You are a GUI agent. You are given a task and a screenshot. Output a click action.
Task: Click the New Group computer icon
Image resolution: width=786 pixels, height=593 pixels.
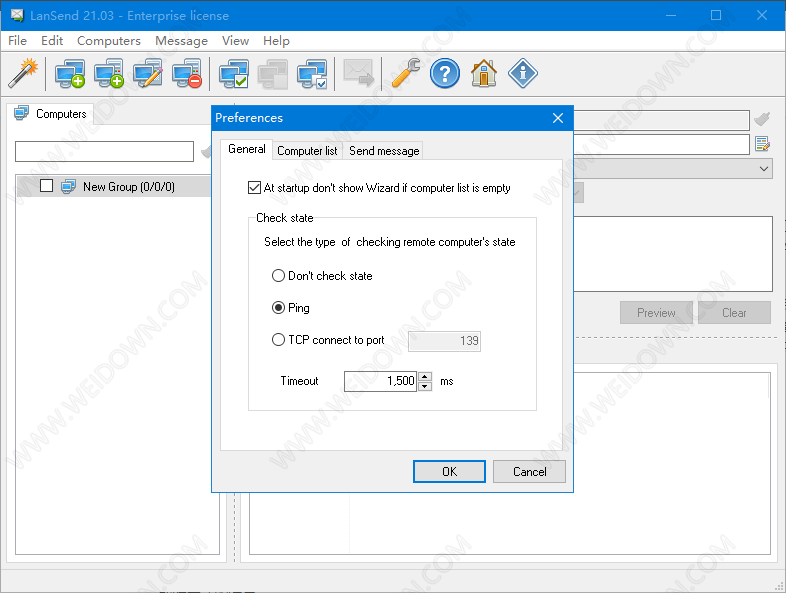point(68,186)
